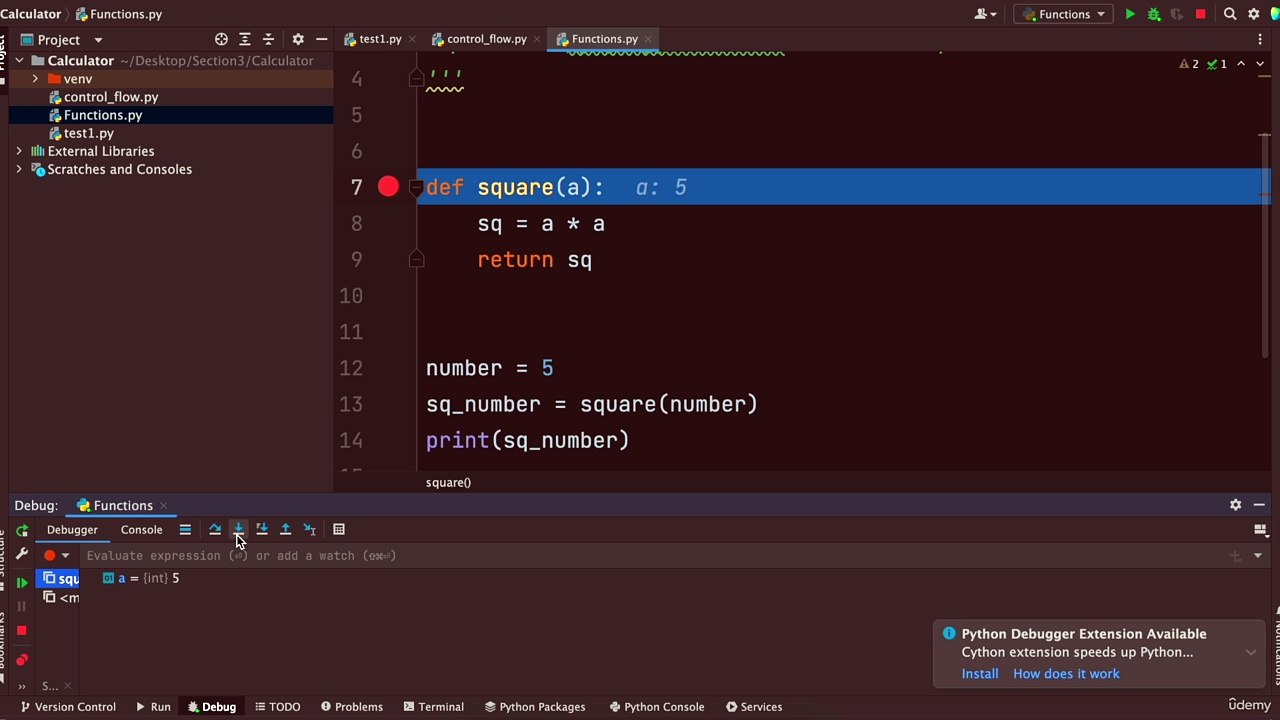
Task: Minimize the Debug tool window
Action: [x=1260, y=505]
